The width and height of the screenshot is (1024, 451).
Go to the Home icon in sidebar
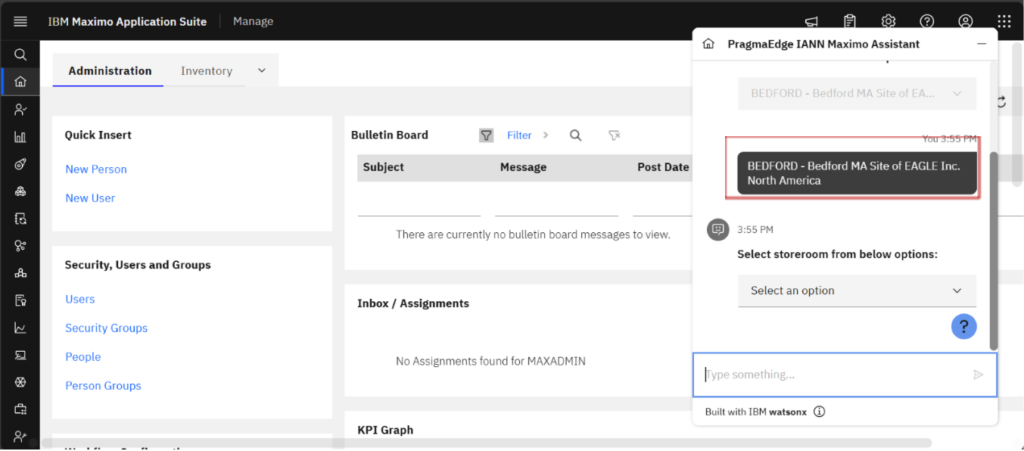click(20, 82)
